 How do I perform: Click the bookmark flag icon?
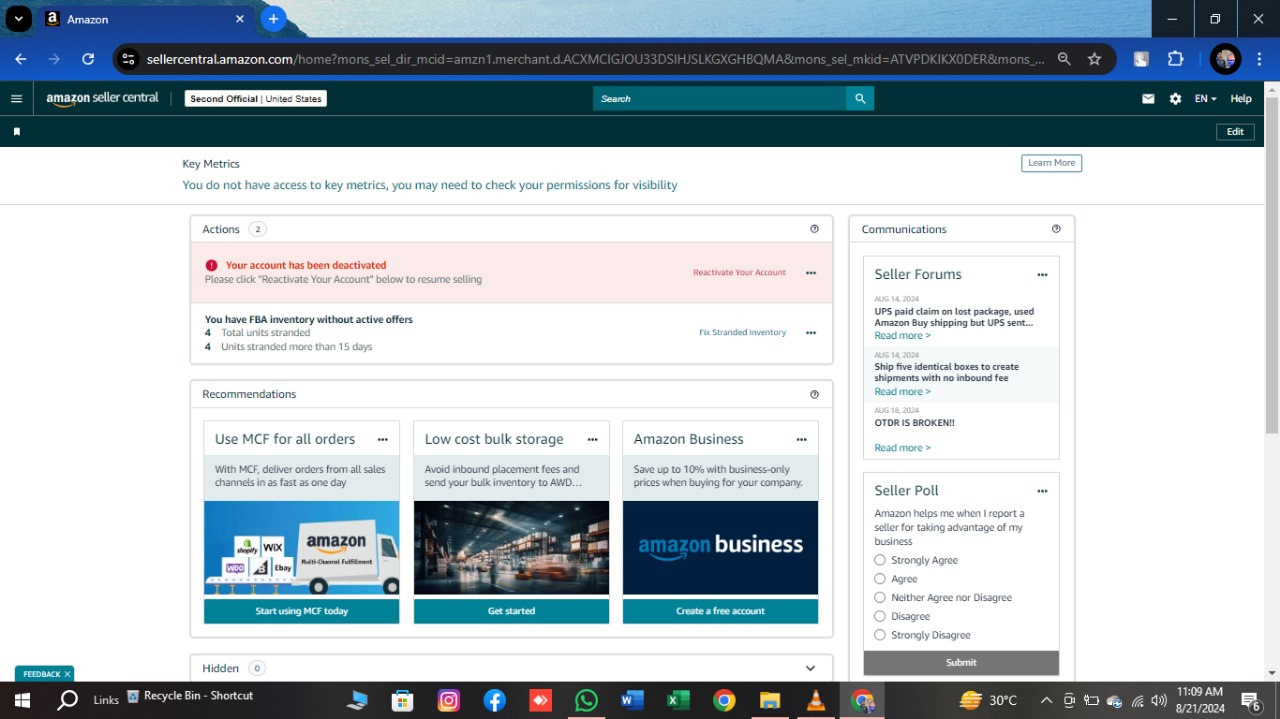(x=16, y=132)
